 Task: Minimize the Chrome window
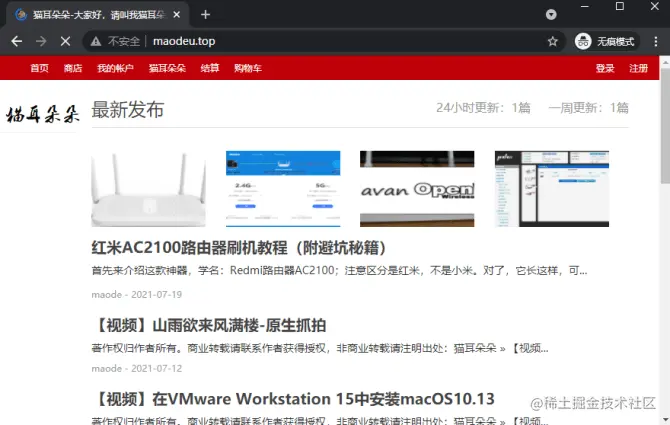[585, 6]
